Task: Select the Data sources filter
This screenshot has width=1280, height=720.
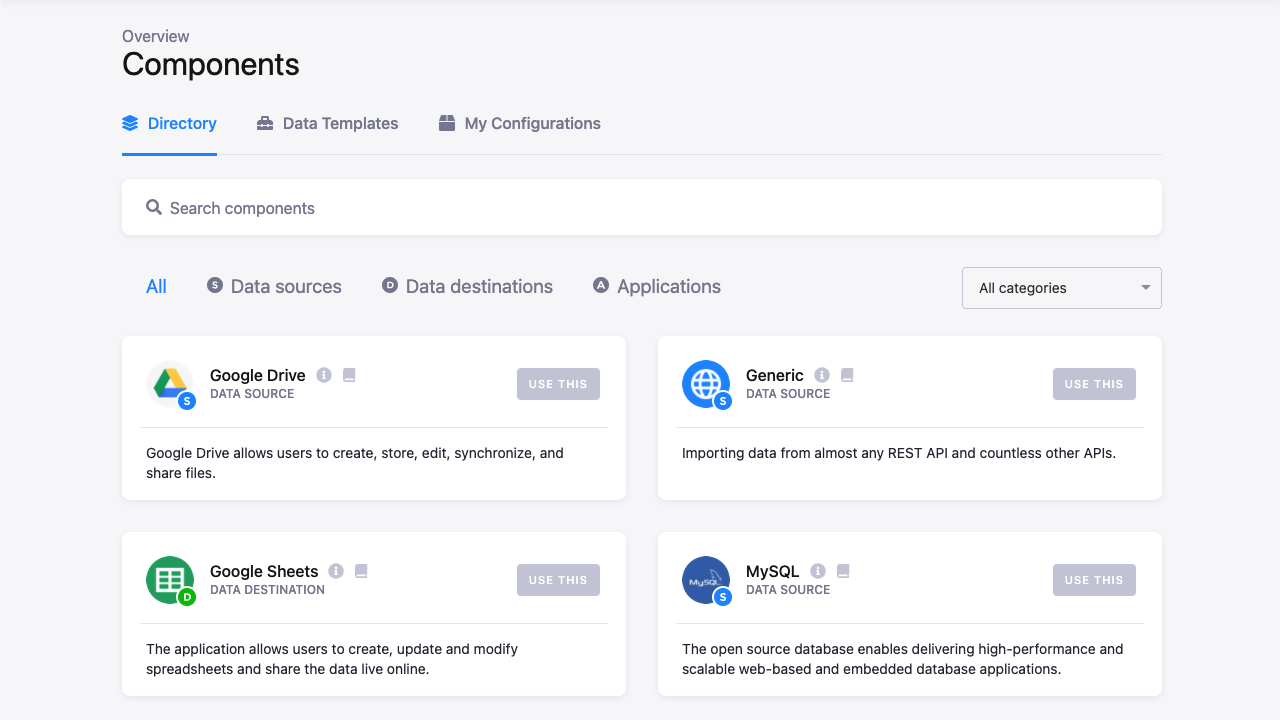Action: [x=274, y=286]
